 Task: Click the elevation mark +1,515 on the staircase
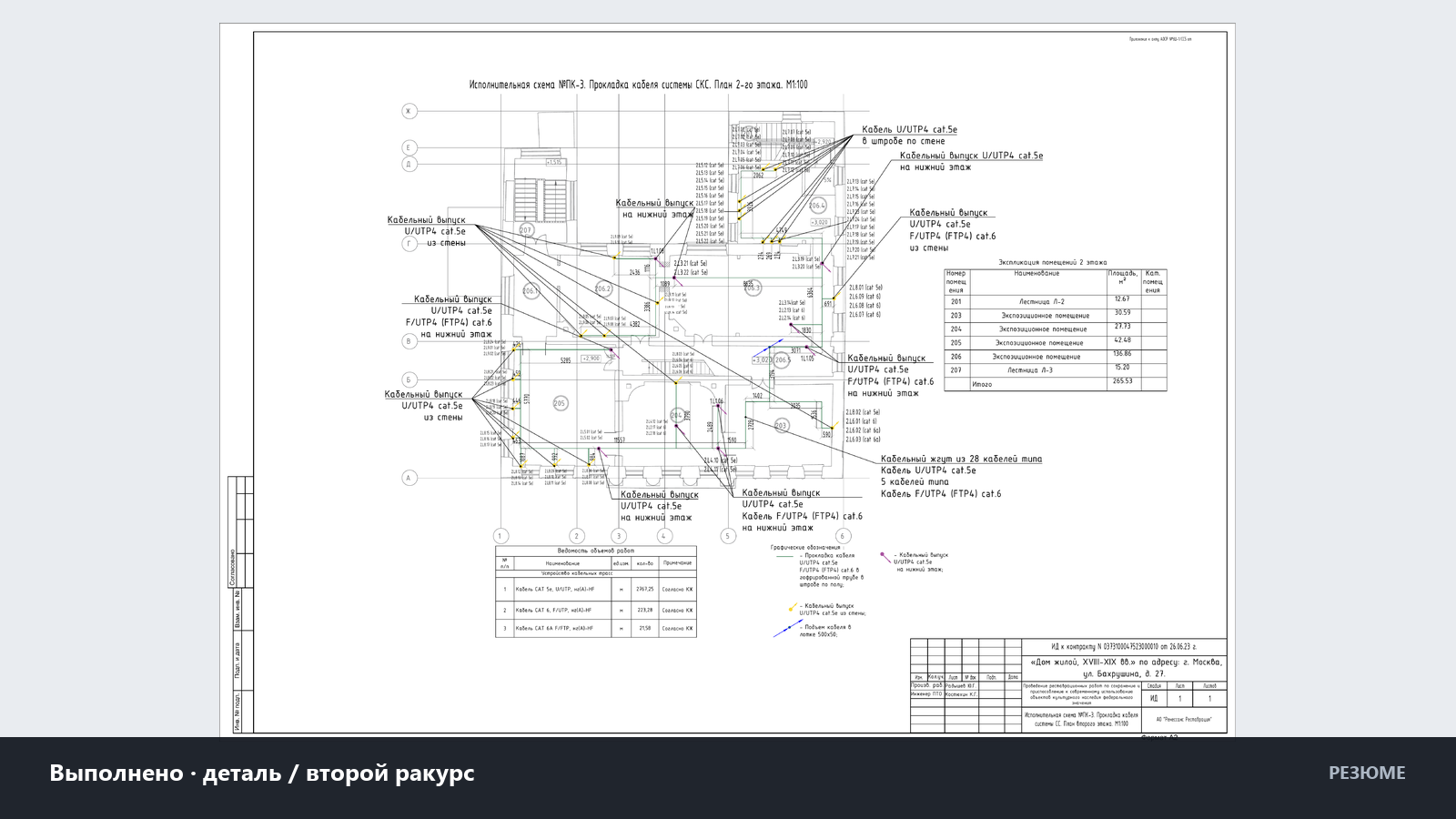[x=554, y=162]
